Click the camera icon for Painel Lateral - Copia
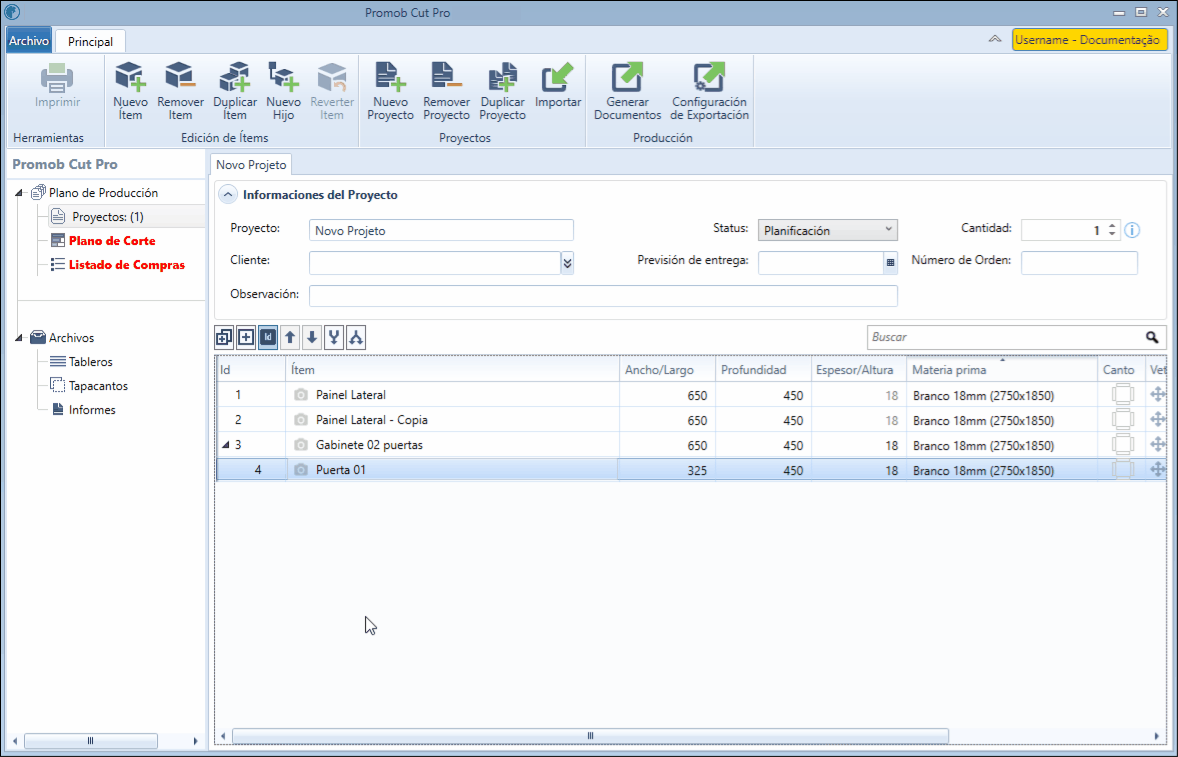 click(301, 420)
